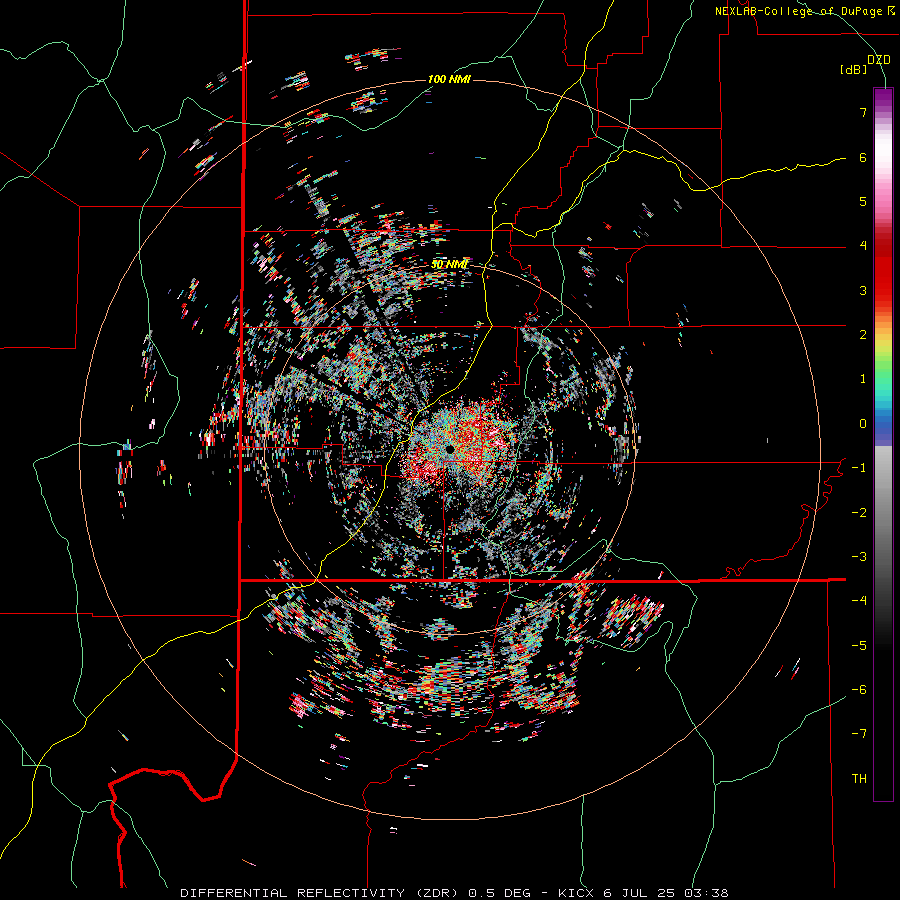Click the -3 value on the color scale
Image resolution: width=900 pixels, height=900 pixels.
click(859, 557)
